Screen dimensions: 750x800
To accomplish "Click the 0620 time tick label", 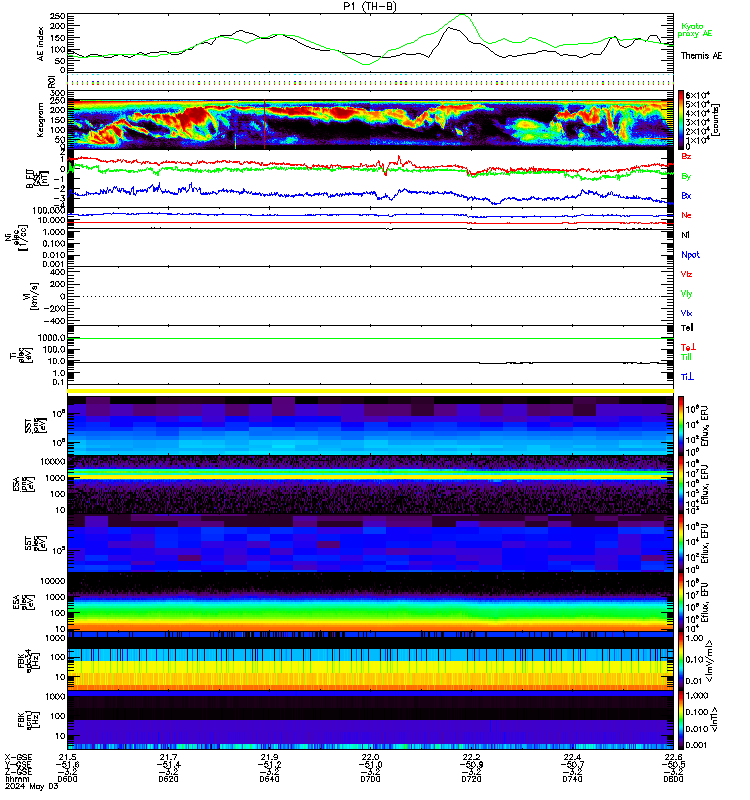I will (168, 779).
